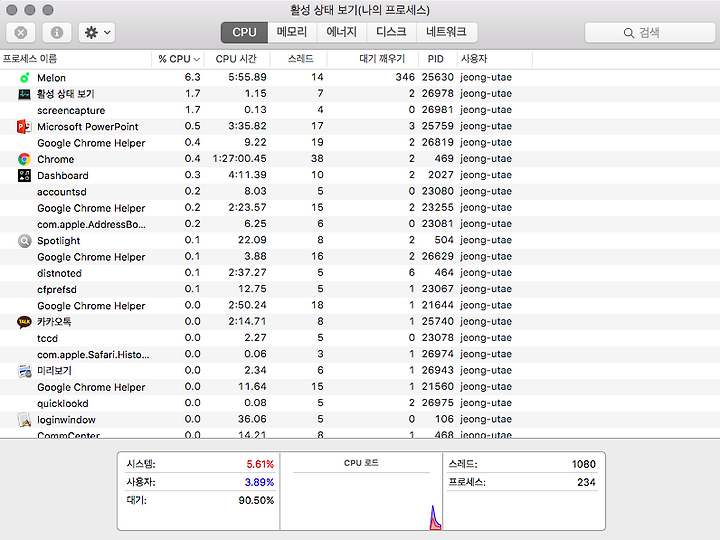
Task: Click Chrome's CPU time 1:27:00.45
Action: pos(240,159)
